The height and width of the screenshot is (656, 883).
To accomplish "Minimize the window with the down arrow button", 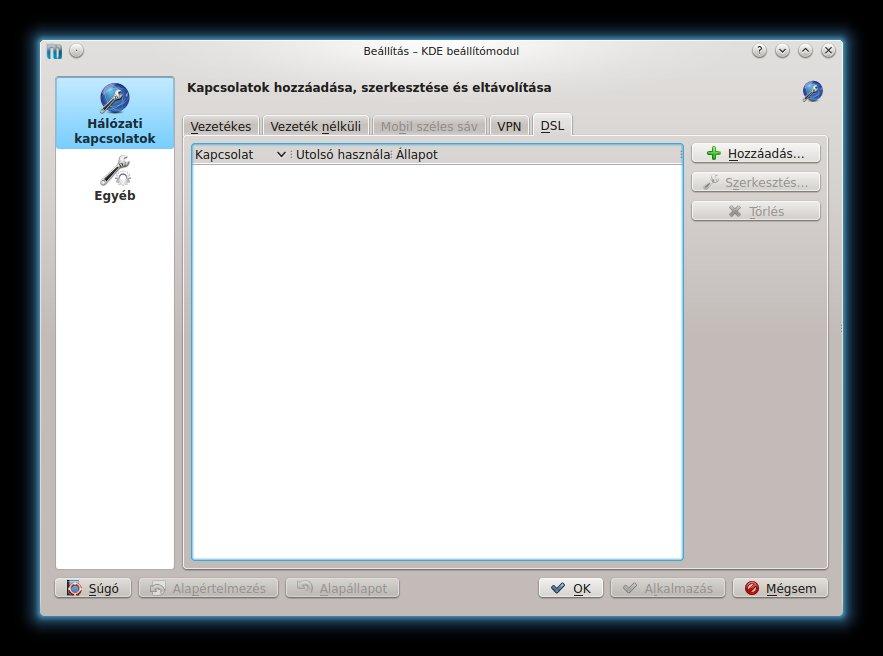I will pyautogui.click(x=782, y=51).
